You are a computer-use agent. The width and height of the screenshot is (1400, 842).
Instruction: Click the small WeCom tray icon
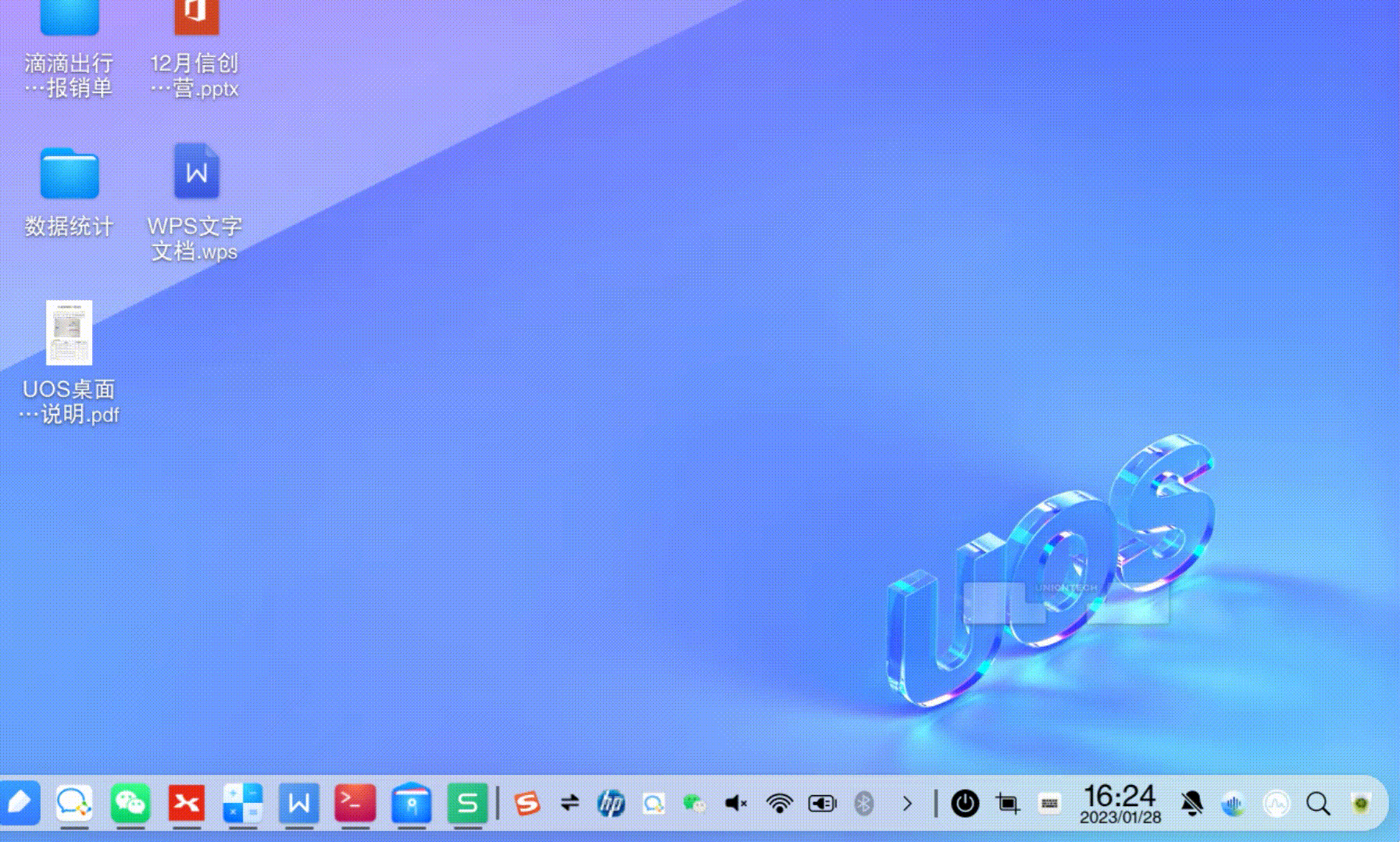[x=653, y=803]
